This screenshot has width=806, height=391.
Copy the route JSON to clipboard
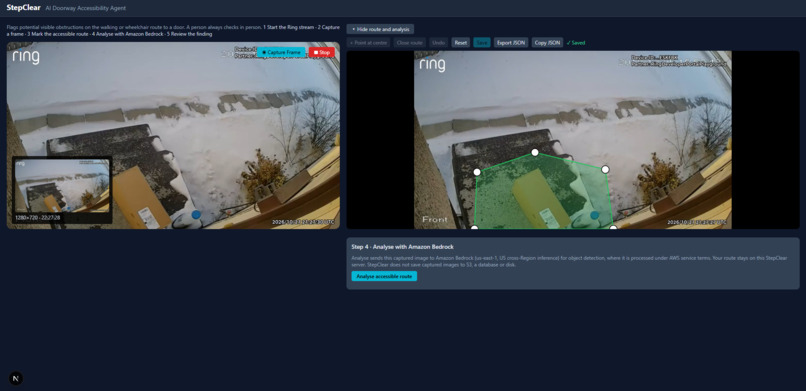click(547, 43)
